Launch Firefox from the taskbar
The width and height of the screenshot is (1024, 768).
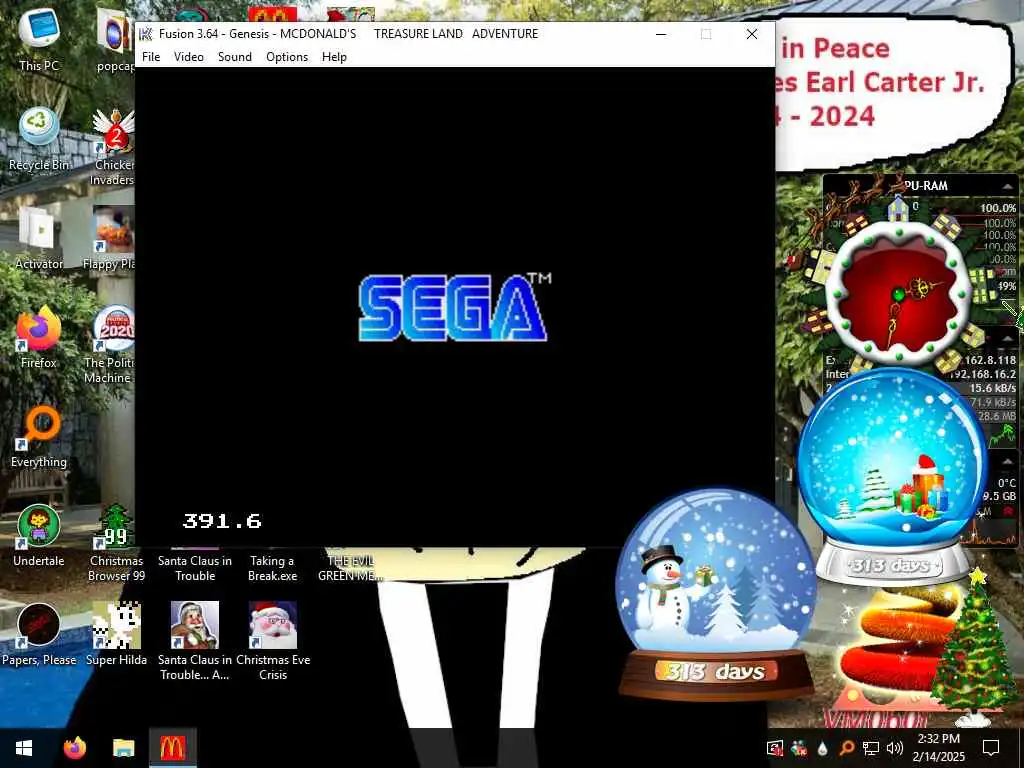tap(75, 748)
